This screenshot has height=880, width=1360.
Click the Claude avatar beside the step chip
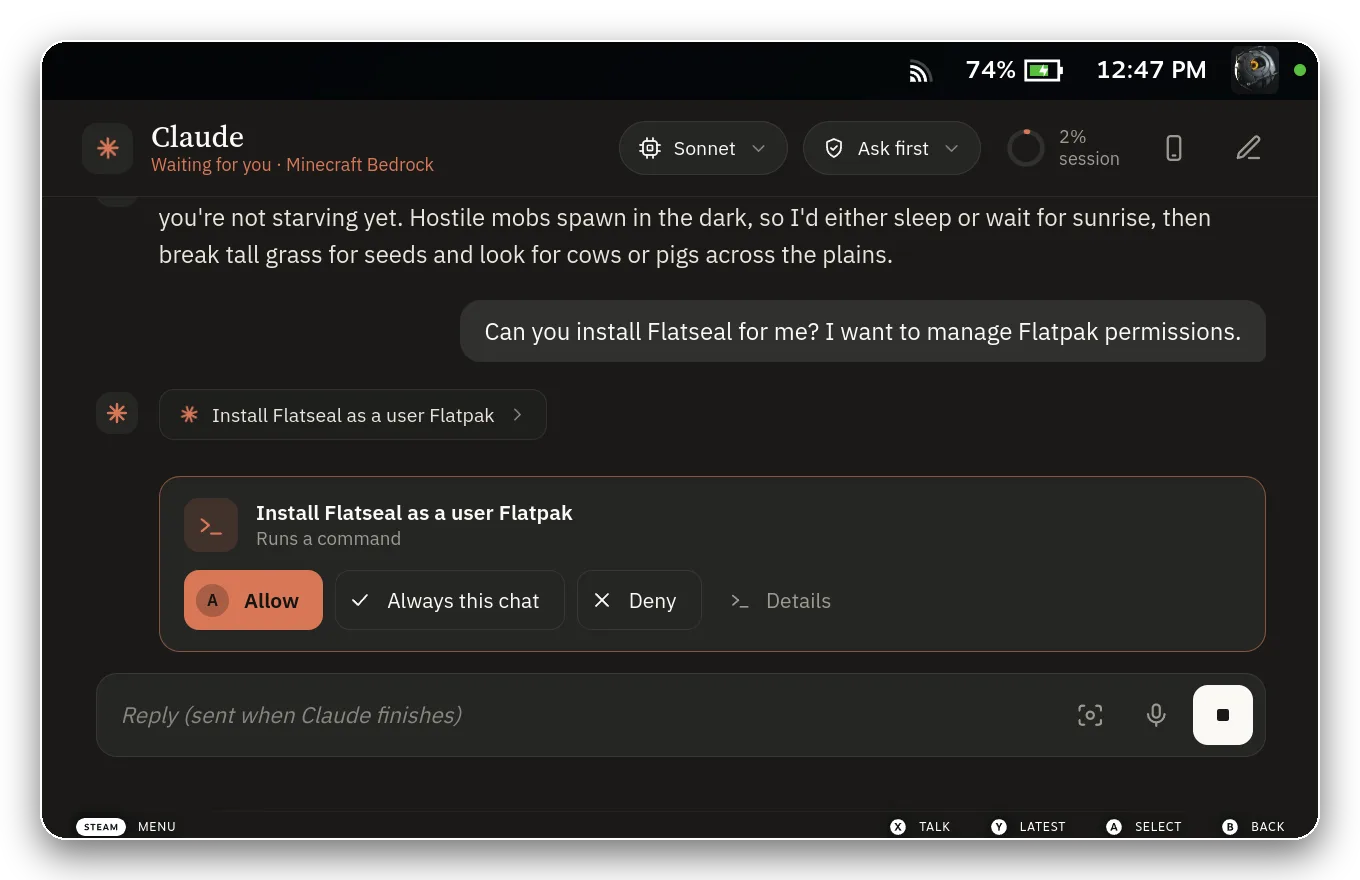117,413
